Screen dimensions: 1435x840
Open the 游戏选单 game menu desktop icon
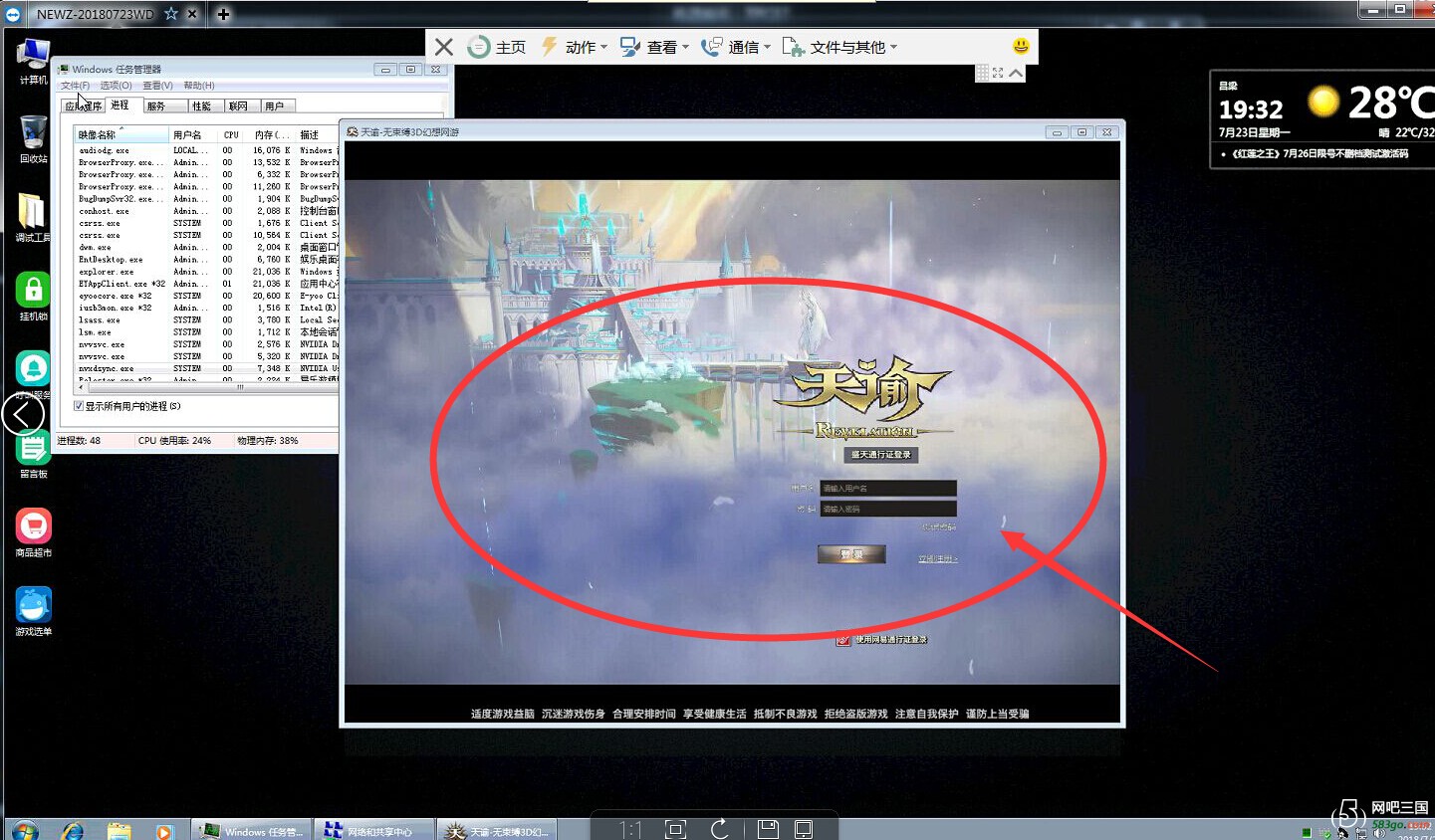(33, 611)
